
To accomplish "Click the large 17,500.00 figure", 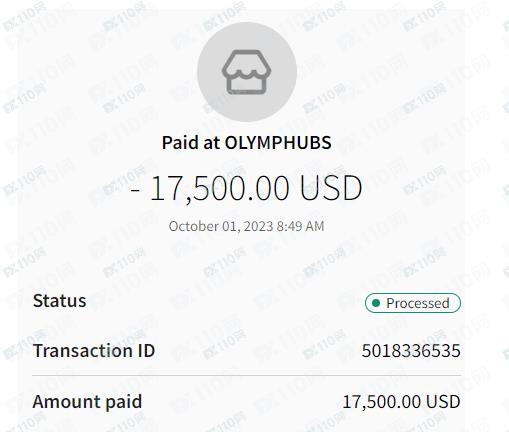I will pyautogui.click(x=220, y=188).
